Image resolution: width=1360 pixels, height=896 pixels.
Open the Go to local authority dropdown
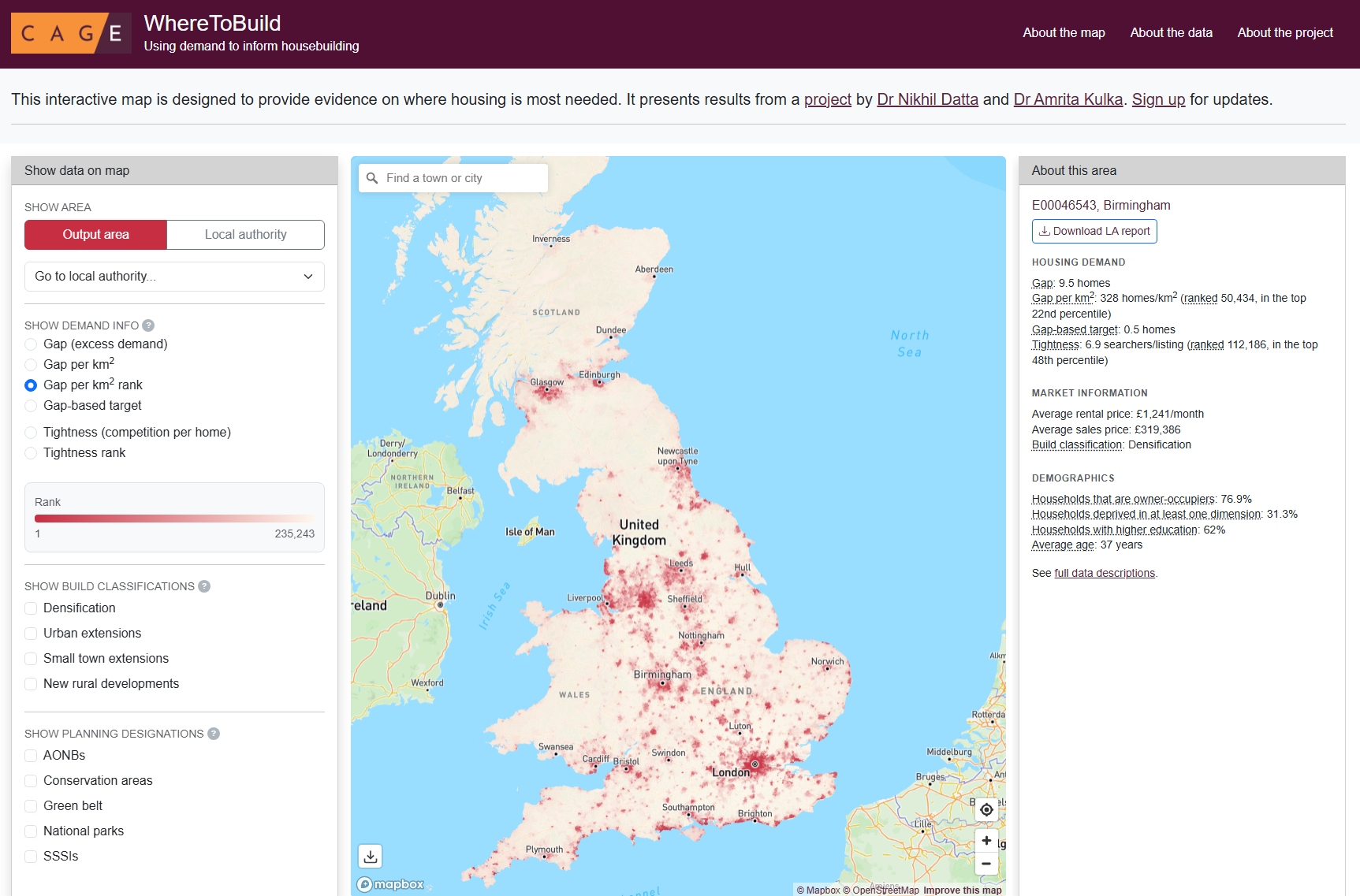(174, 277)
